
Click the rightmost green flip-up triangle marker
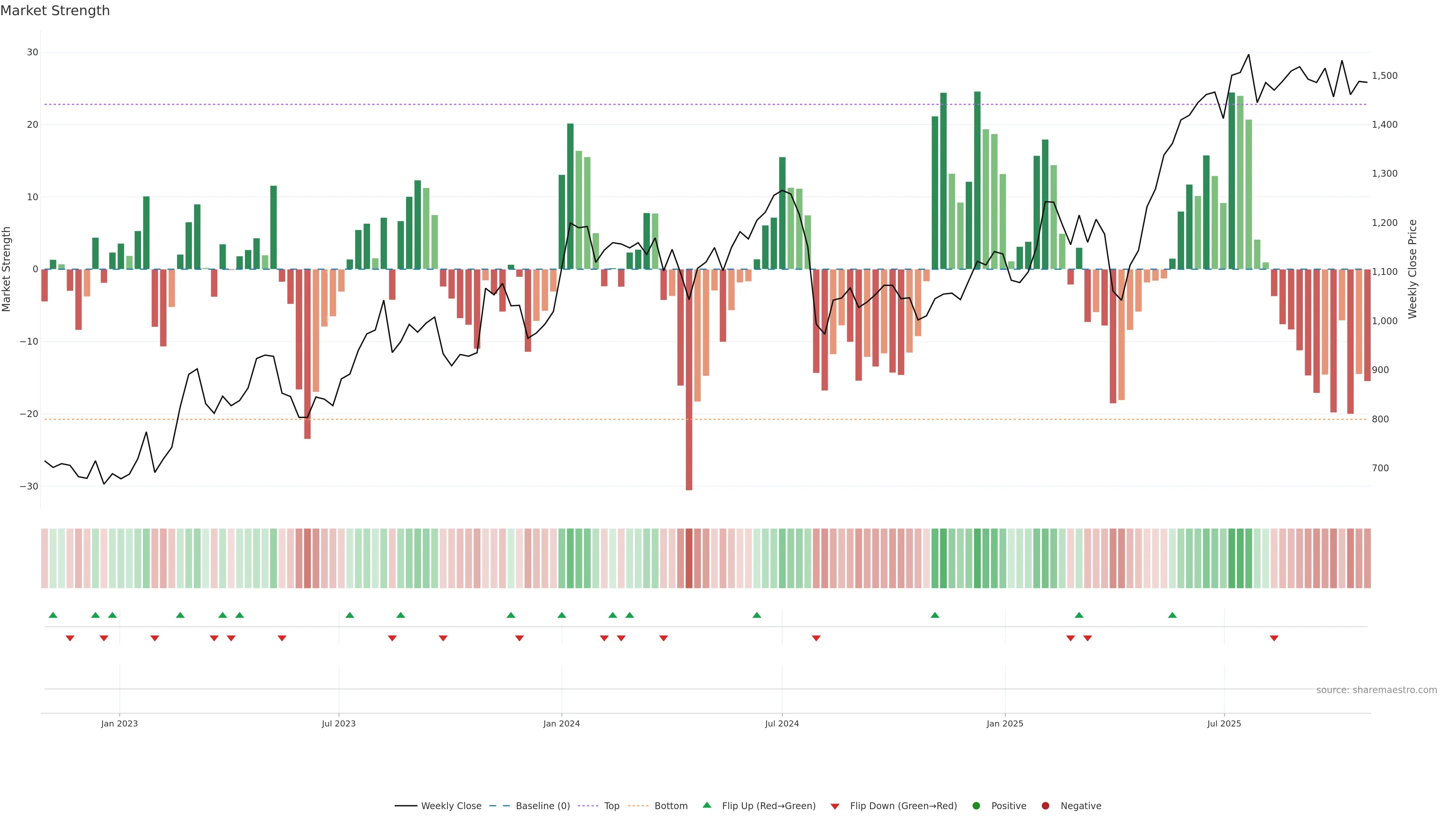tap(1172, 615)
